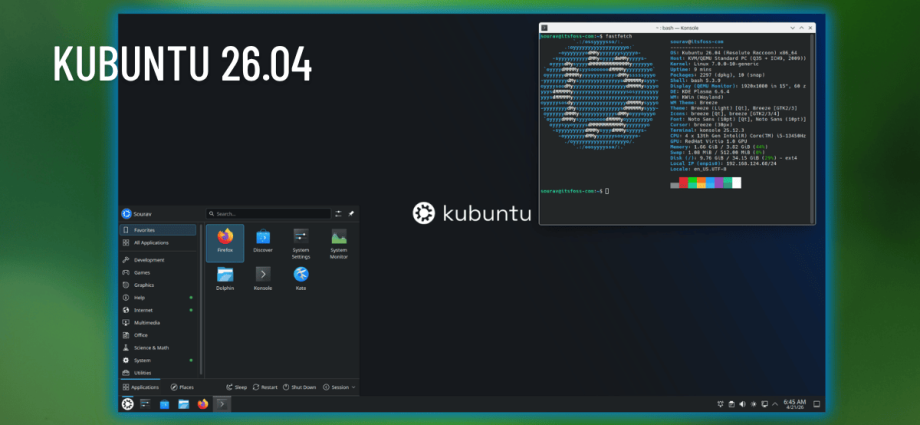Open the Games category
Screen dimensions: 920x425
coord(158,272)
